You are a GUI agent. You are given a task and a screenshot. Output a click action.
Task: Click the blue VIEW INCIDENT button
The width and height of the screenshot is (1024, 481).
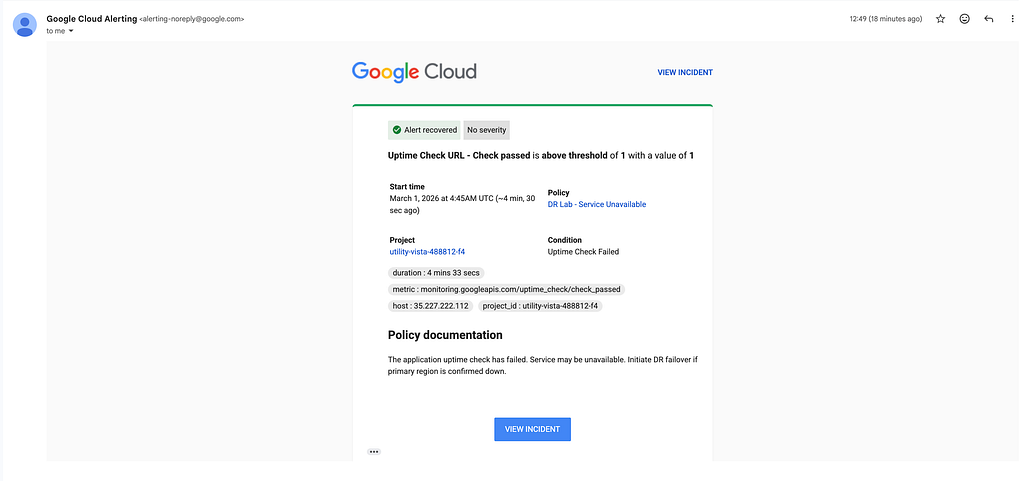click(x=532, y=429)
